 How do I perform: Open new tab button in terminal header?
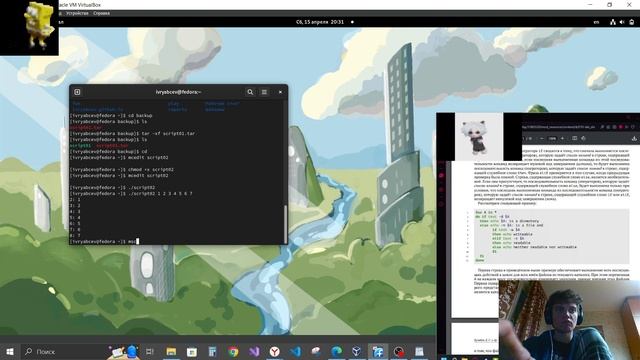point(77,92)
